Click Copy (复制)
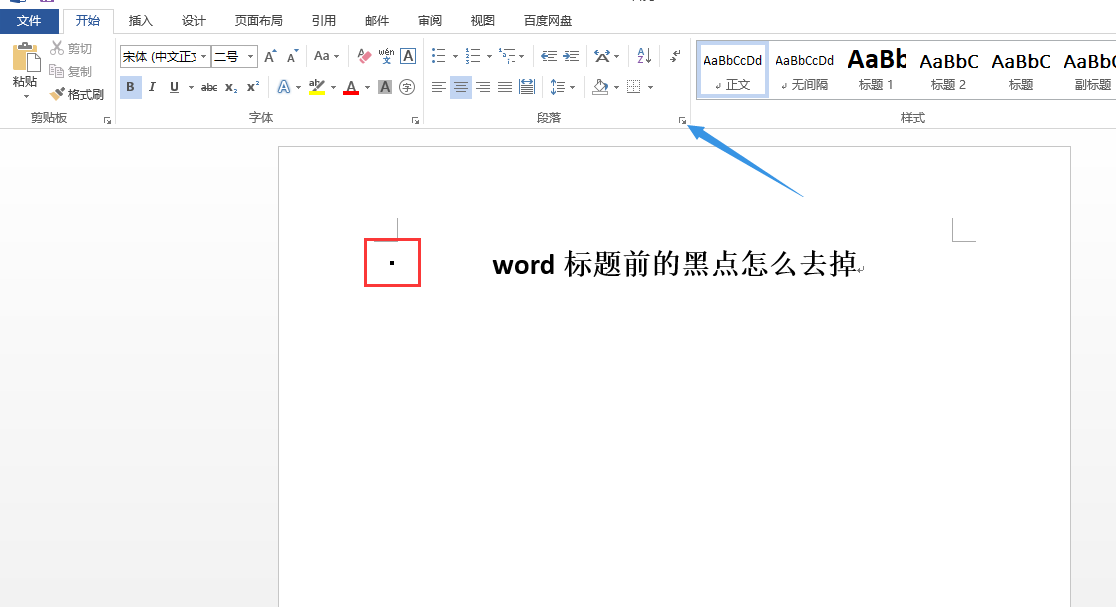 (70, 71)
